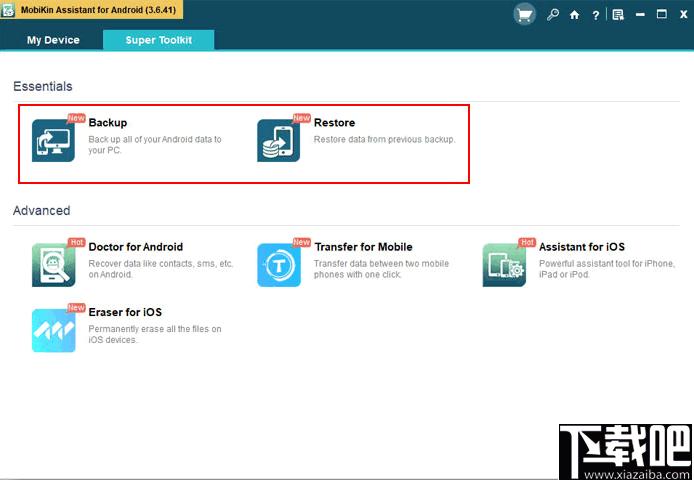This screenshot has width=694, height=480.
Task: Click the Restore title text
Action: [x=334, y=123]
